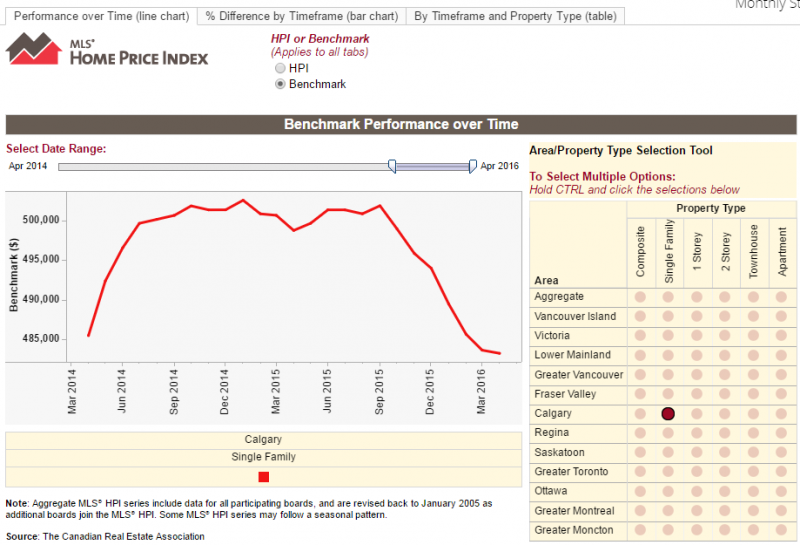
Task: Pick Saskatoon Single Family dot
Action: 668,453
